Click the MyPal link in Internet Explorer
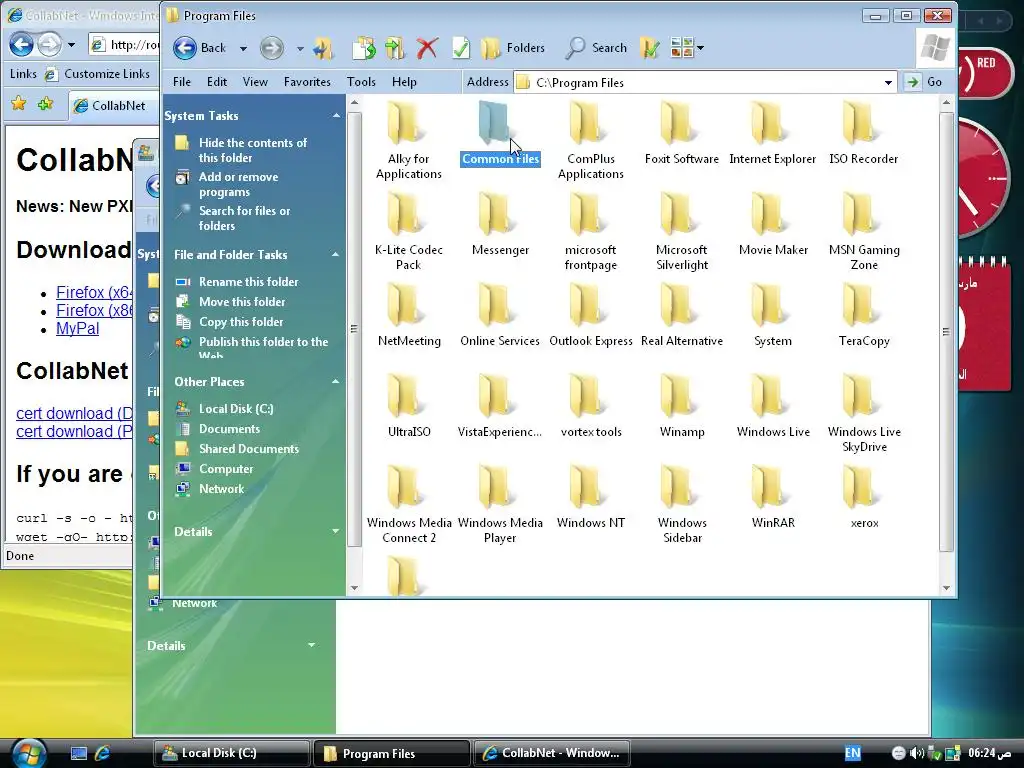 click(77, 328)
